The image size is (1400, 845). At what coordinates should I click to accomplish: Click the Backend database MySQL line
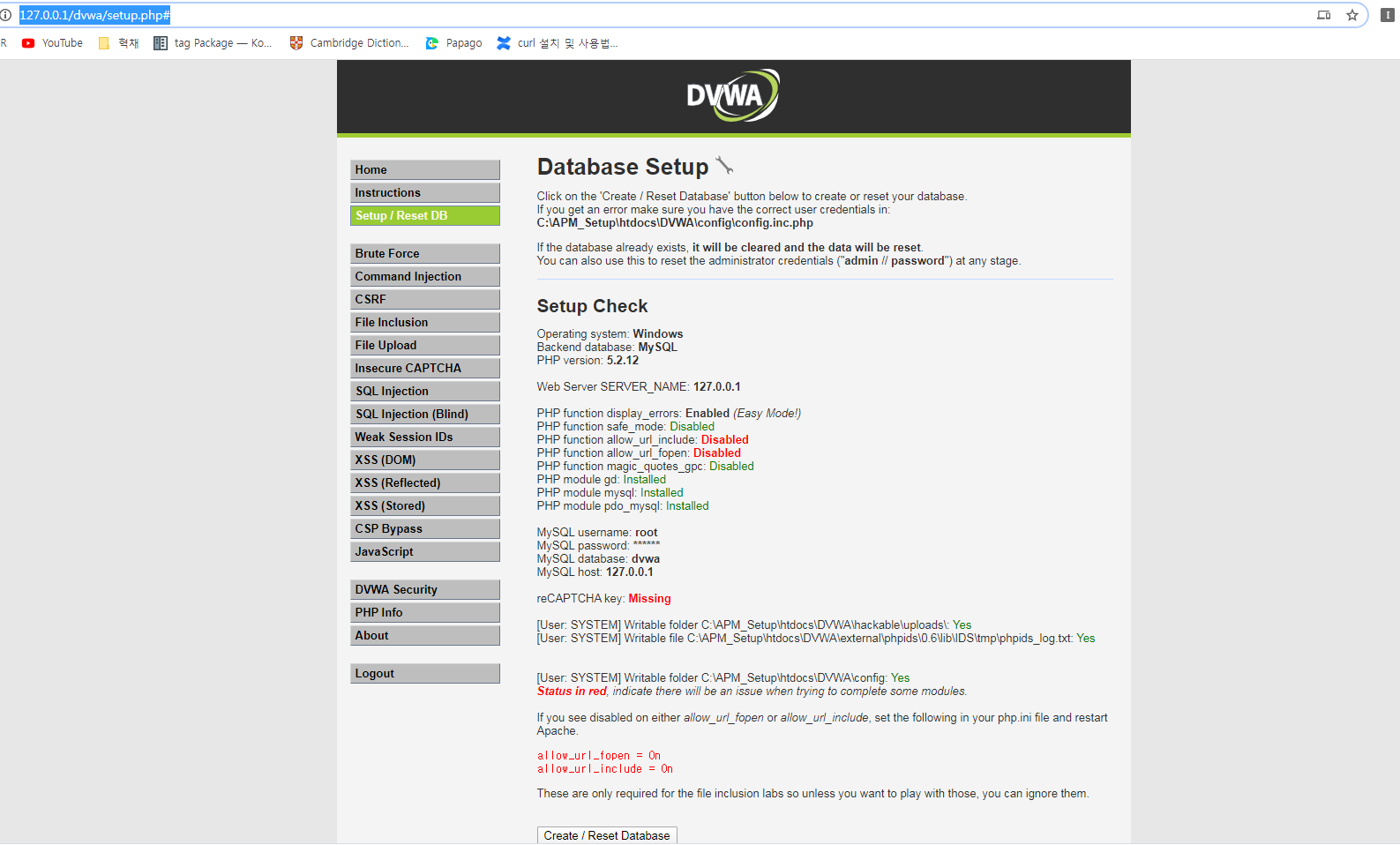(x=607, y=348)
